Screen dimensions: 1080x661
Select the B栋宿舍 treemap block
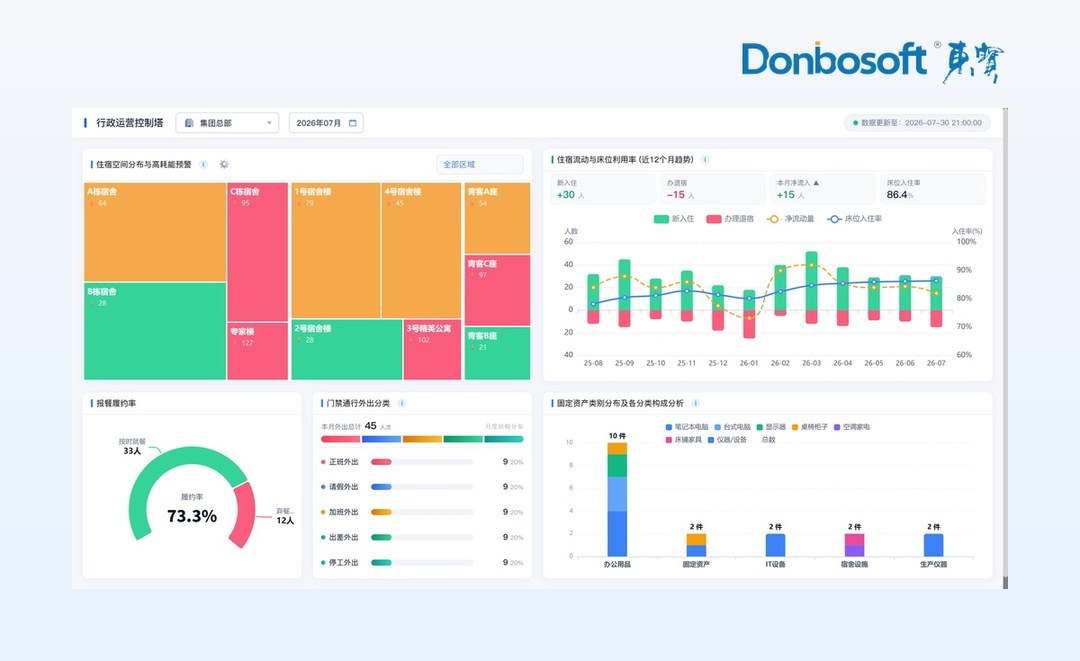(x=155, y=330)
